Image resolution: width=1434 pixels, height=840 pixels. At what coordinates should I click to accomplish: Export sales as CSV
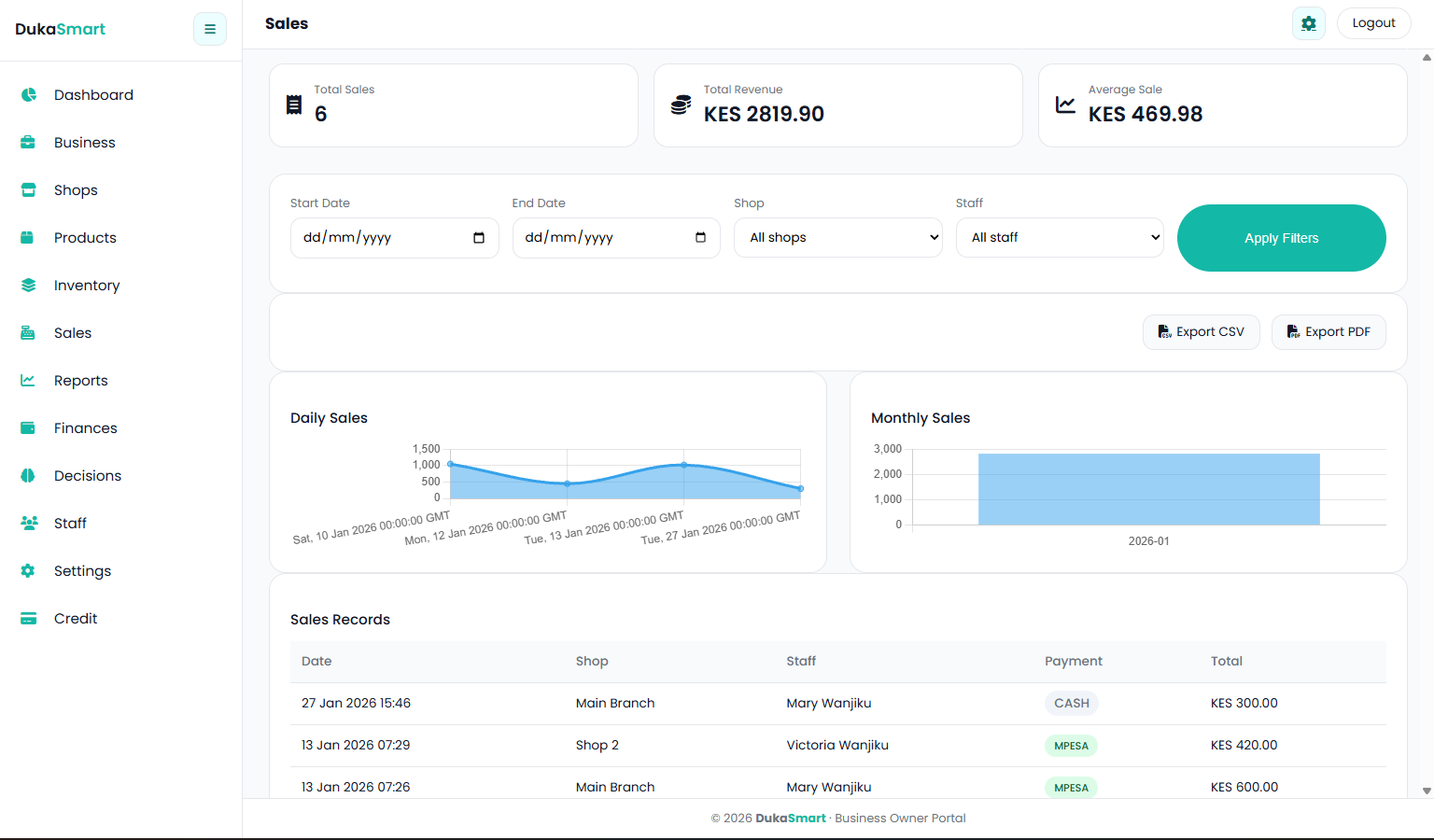(1201, 332)
